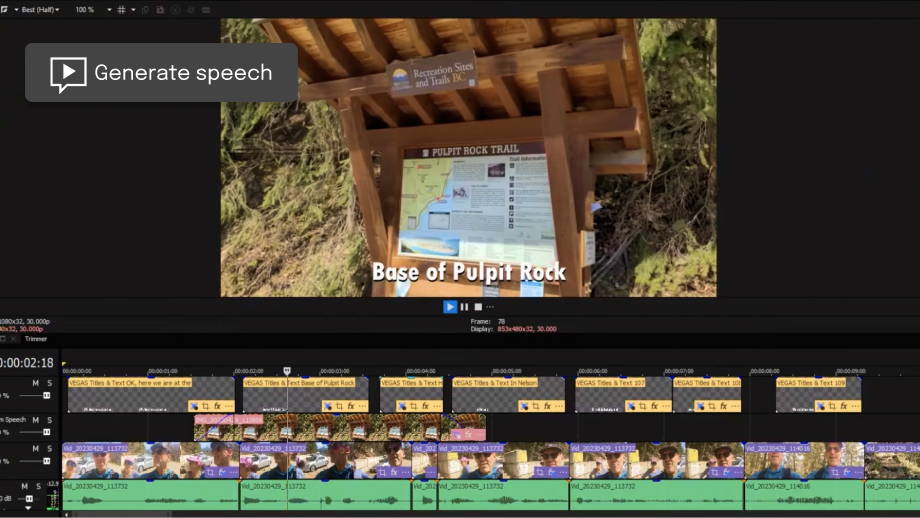Open pan/crop on 'Base of Pulpit Rock' clip
Image resolution: width=920 pixels, height=518 pixels.
click(339, 406)
